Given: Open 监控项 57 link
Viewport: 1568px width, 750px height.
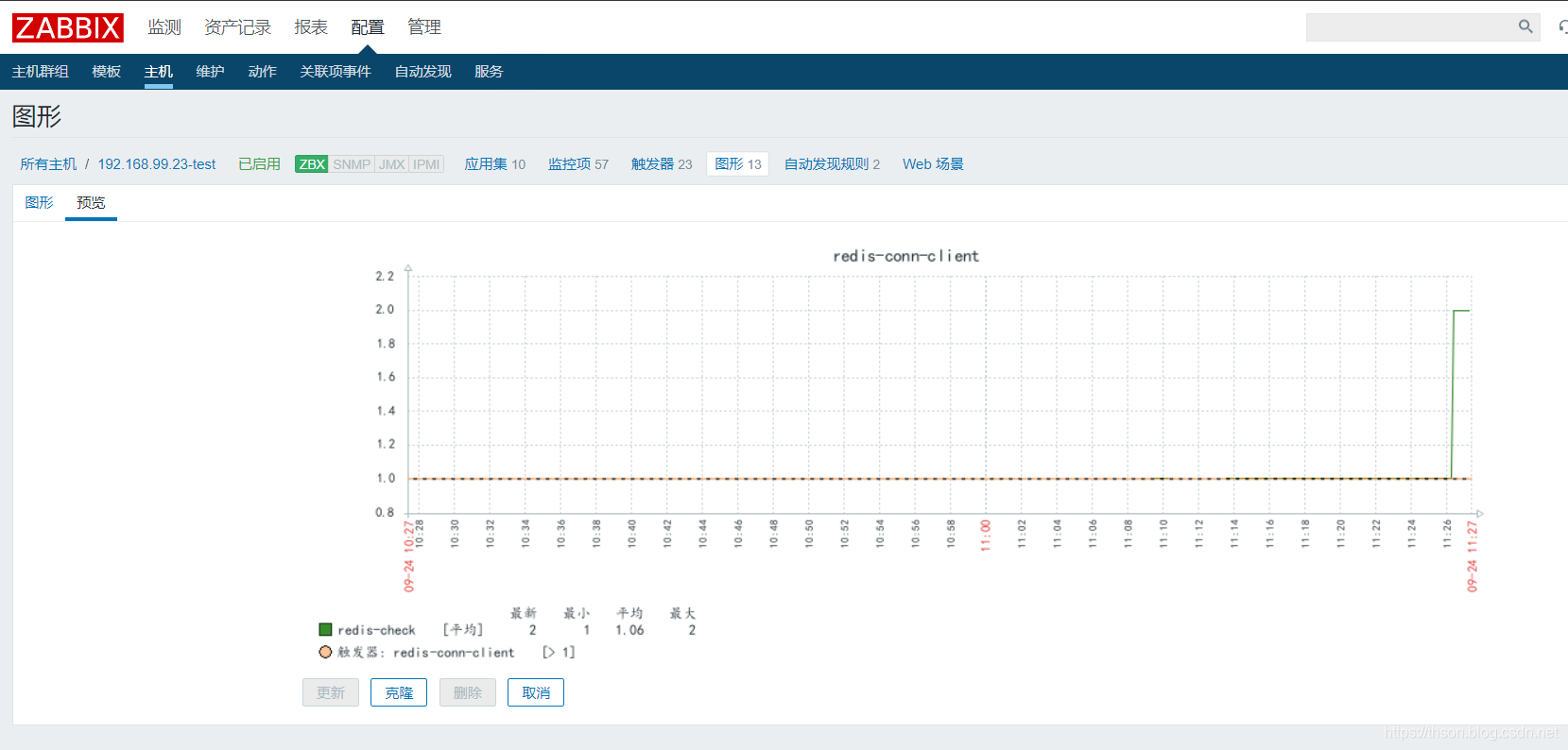Looking at the screenshot, I should pos(578,164).
